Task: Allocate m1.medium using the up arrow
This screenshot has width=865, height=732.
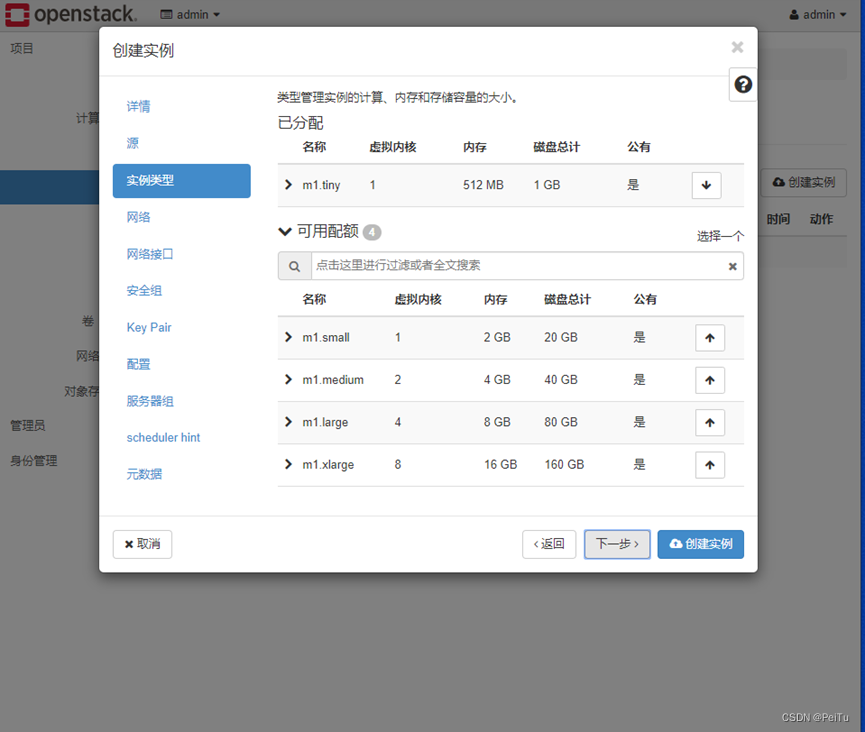Action: click(710, 380)
